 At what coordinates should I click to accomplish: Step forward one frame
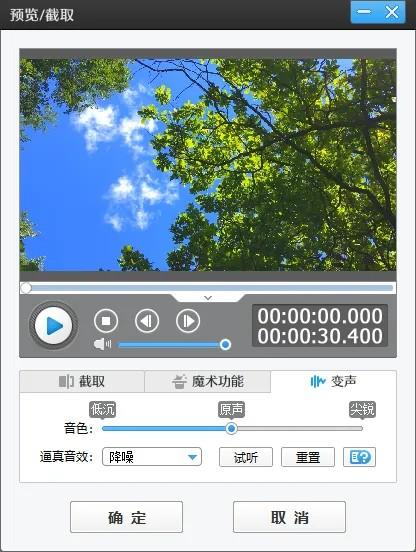[188, 321]
